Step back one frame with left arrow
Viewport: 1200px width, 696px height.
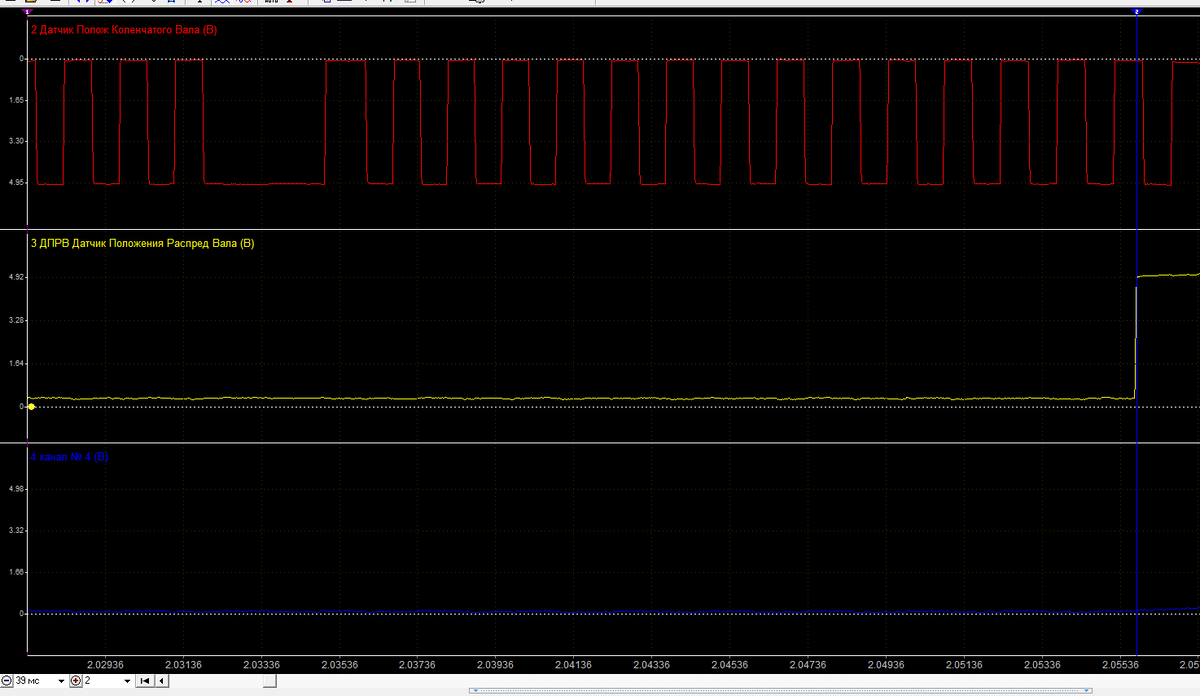click(162, 681)
